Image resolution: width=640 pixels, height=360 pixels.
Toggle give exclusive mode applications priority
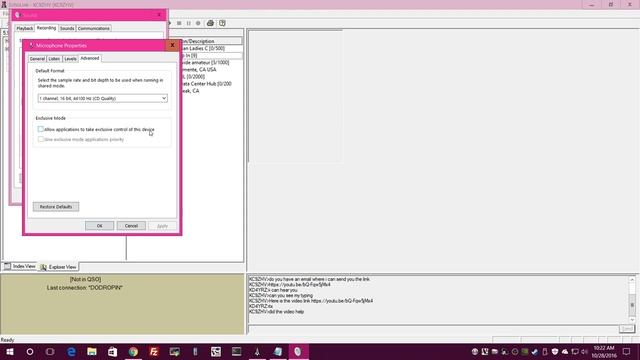point(40,139)
